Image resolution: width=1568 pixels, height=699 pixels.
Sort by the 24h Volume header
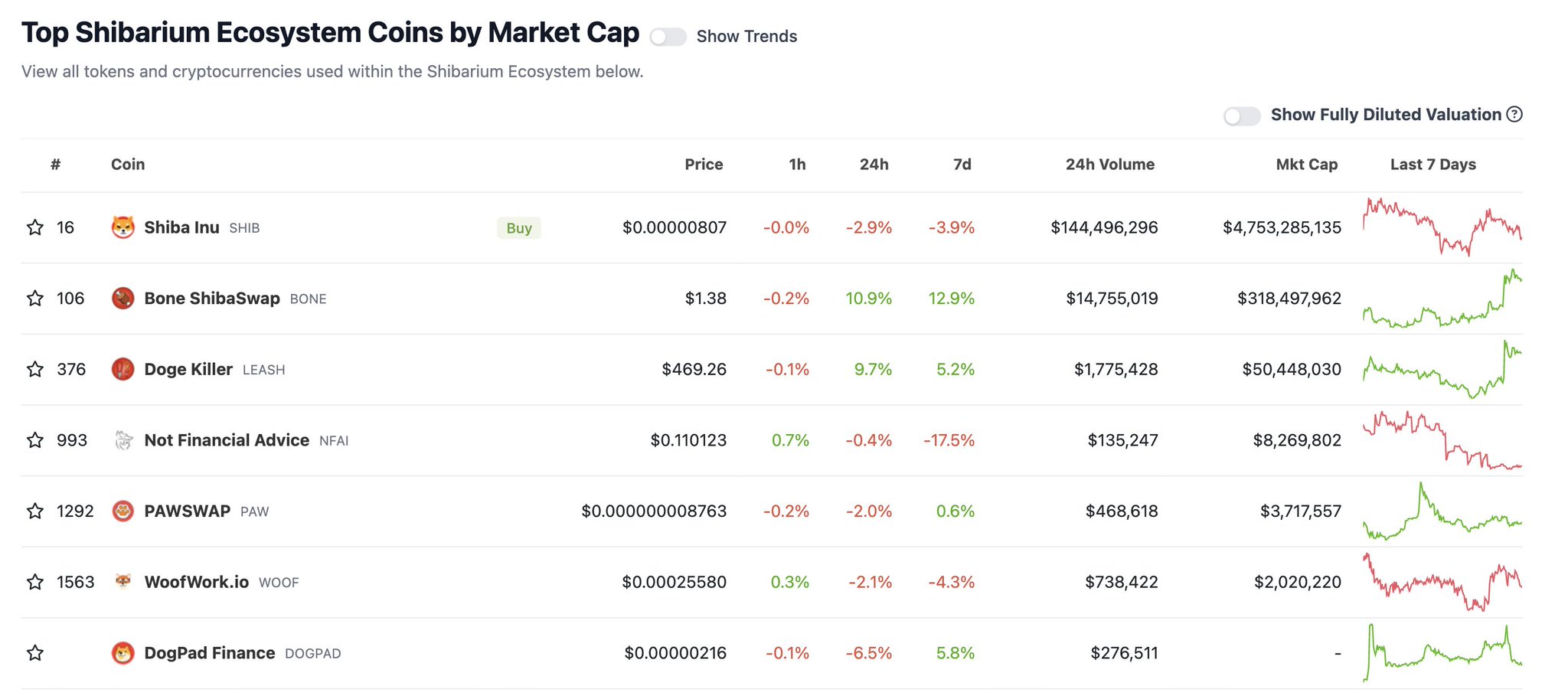click(1109, 165)
